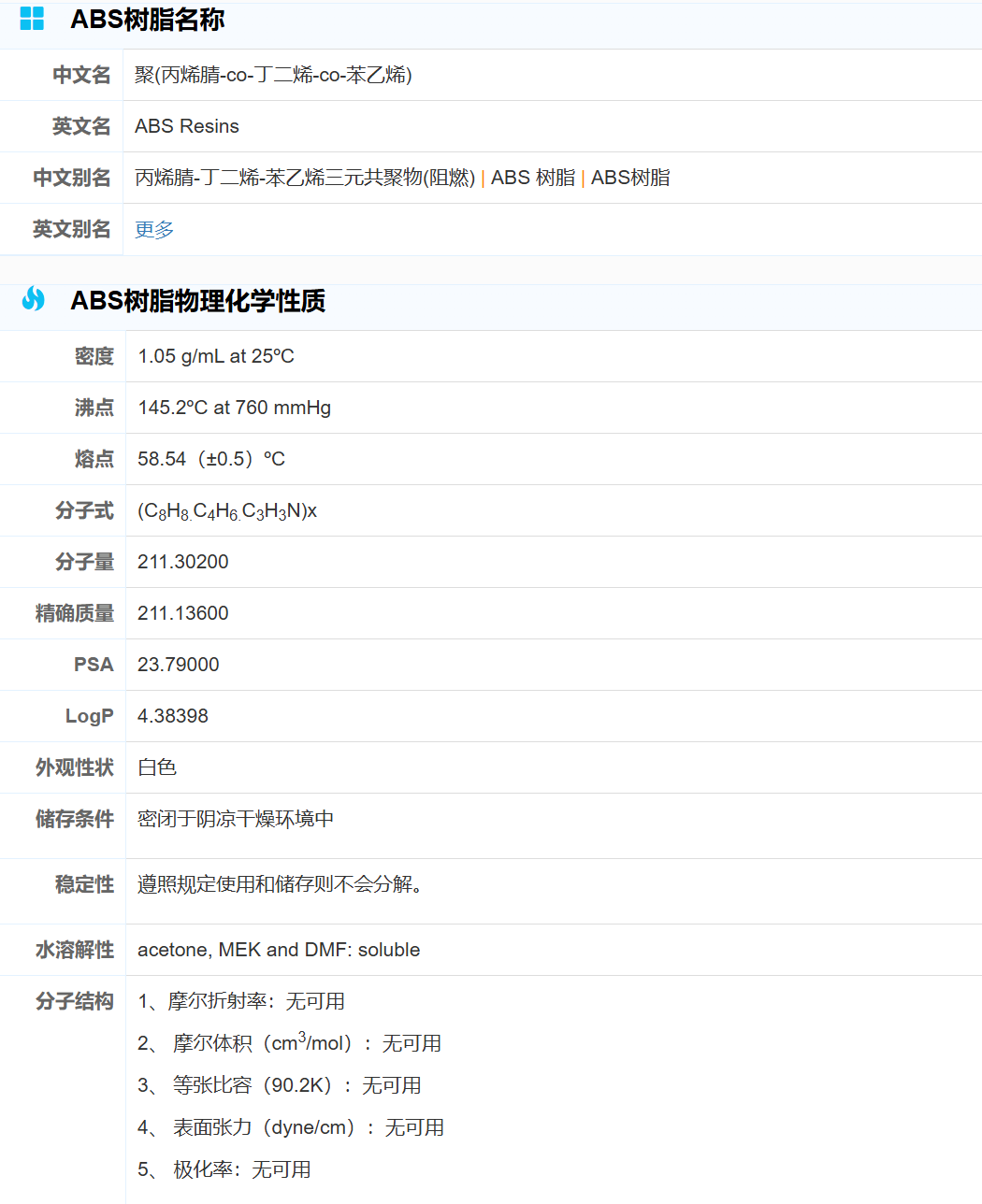This screenshot has height=1204, width=982.
Task: Click the solubility text acetone, MEK and DMF
Action: 279,950
